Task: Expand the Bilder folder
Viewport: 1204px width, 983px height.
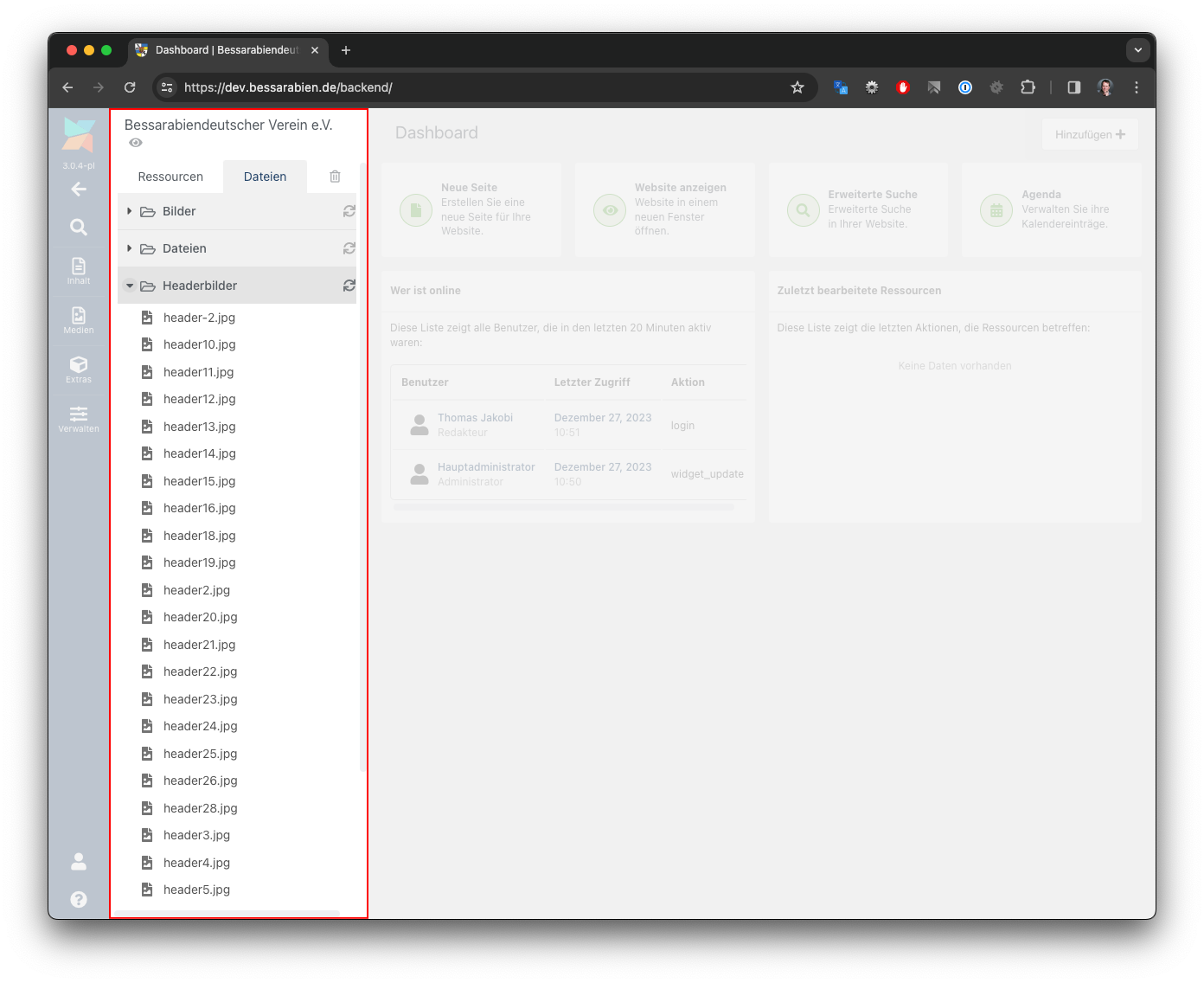Action: tap(130, 211)
